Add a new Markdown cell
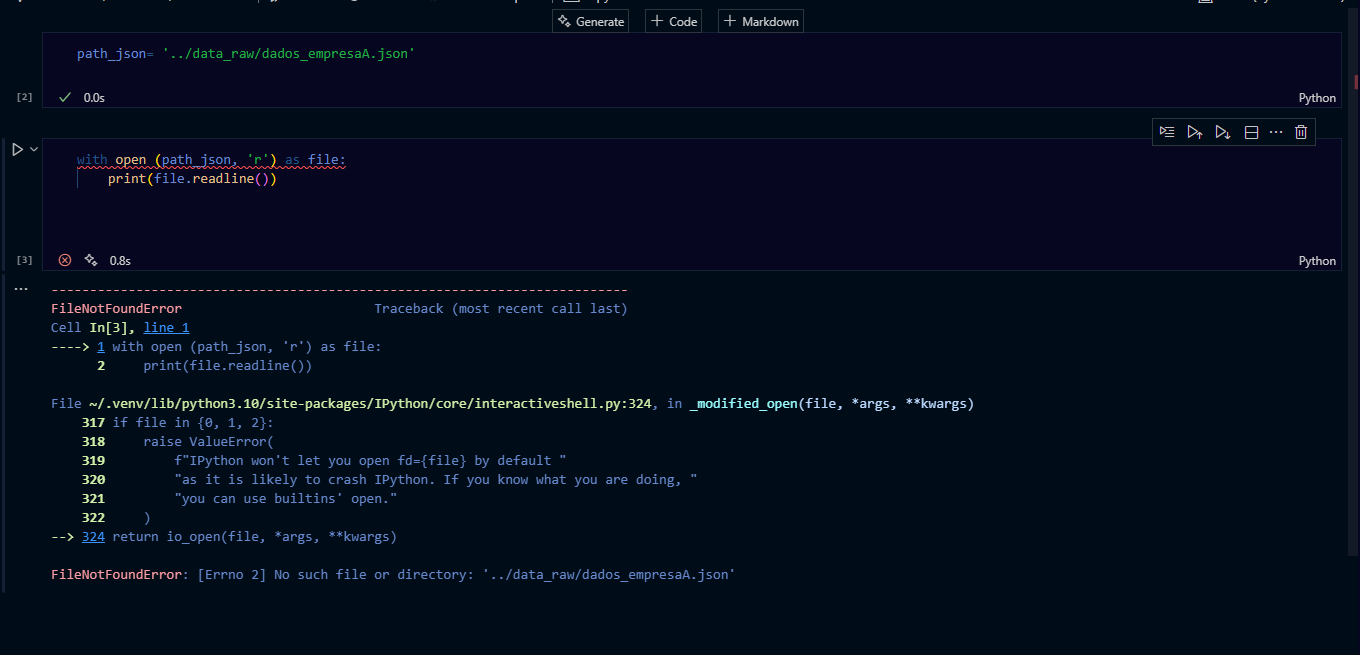The image size is (1360, 655). [761, 21]
